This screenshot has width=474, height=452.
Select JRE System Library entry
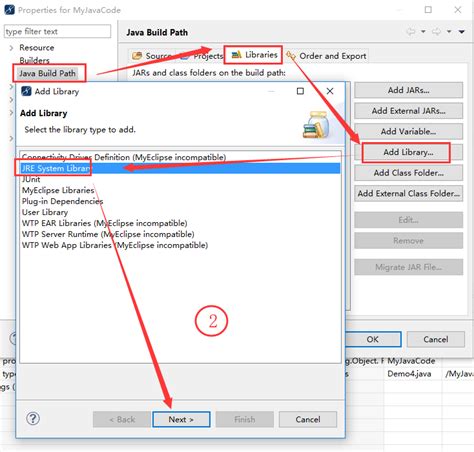point(180,168)
